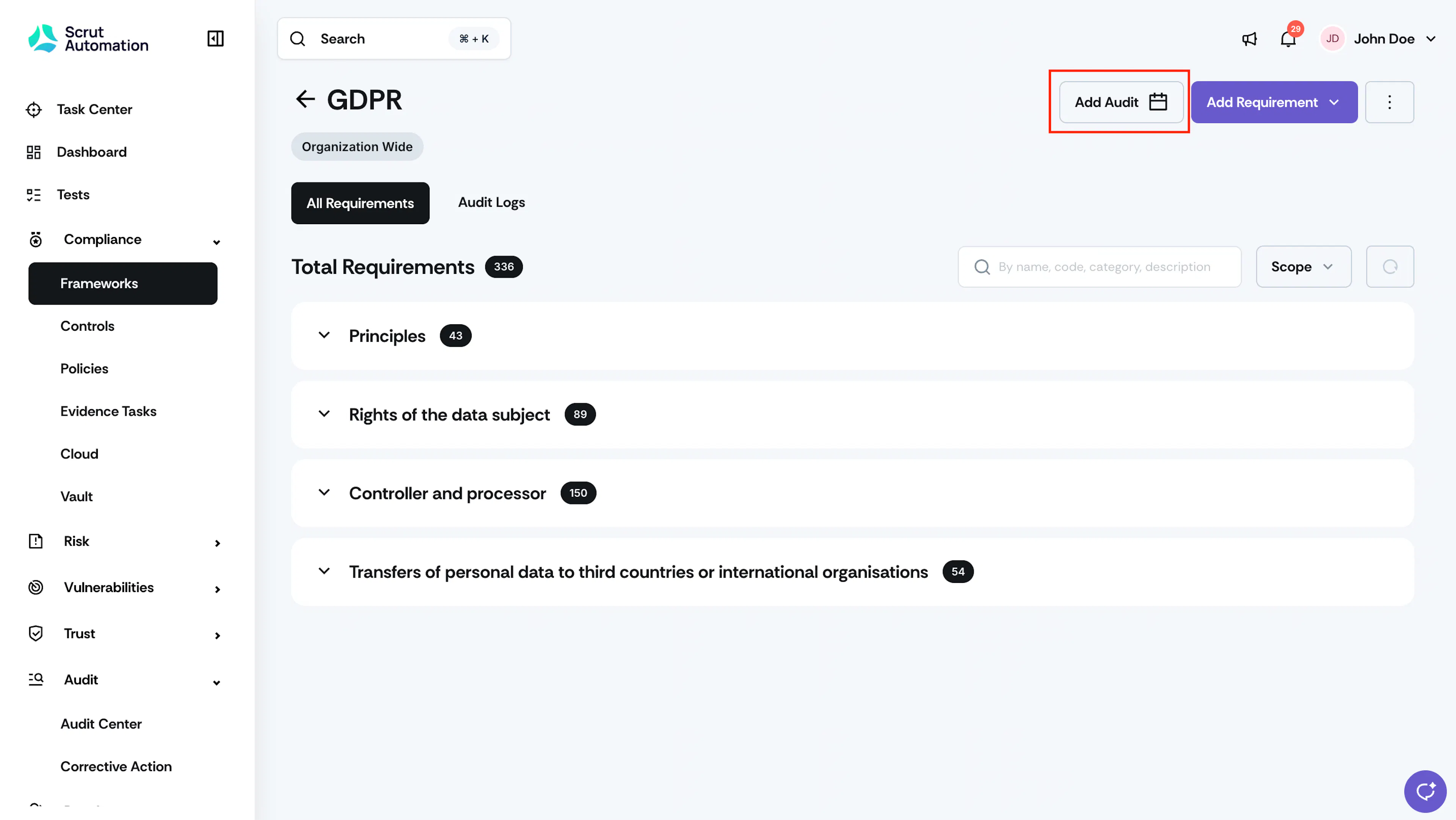Click the 336 total requirements badge
Screen dimensions: 1456x820
pos(503,266)
